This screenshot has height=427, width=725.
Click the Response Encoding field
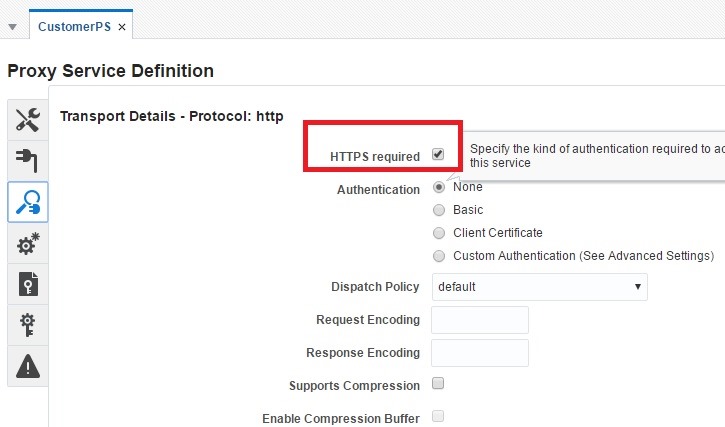(x=479, y=353)
